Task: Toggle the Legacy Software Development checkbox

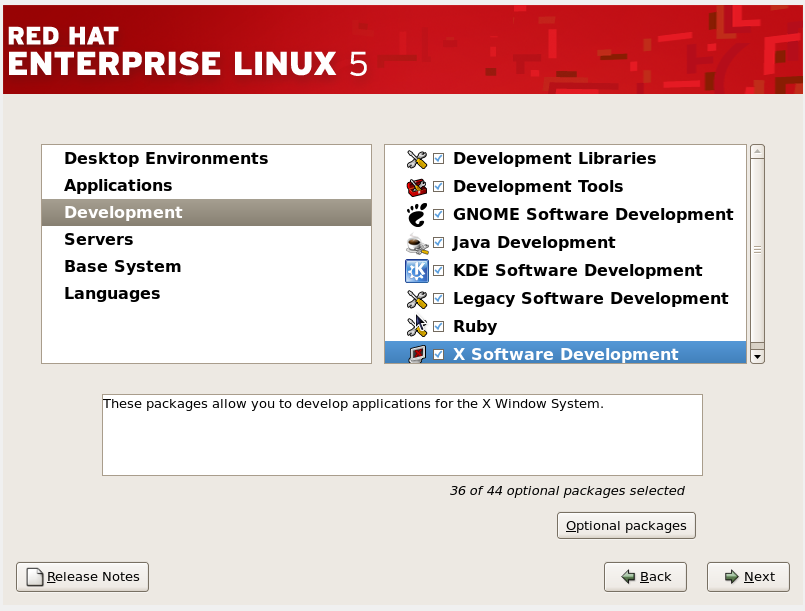Action: pyautogui.click(x=438, y=298)
